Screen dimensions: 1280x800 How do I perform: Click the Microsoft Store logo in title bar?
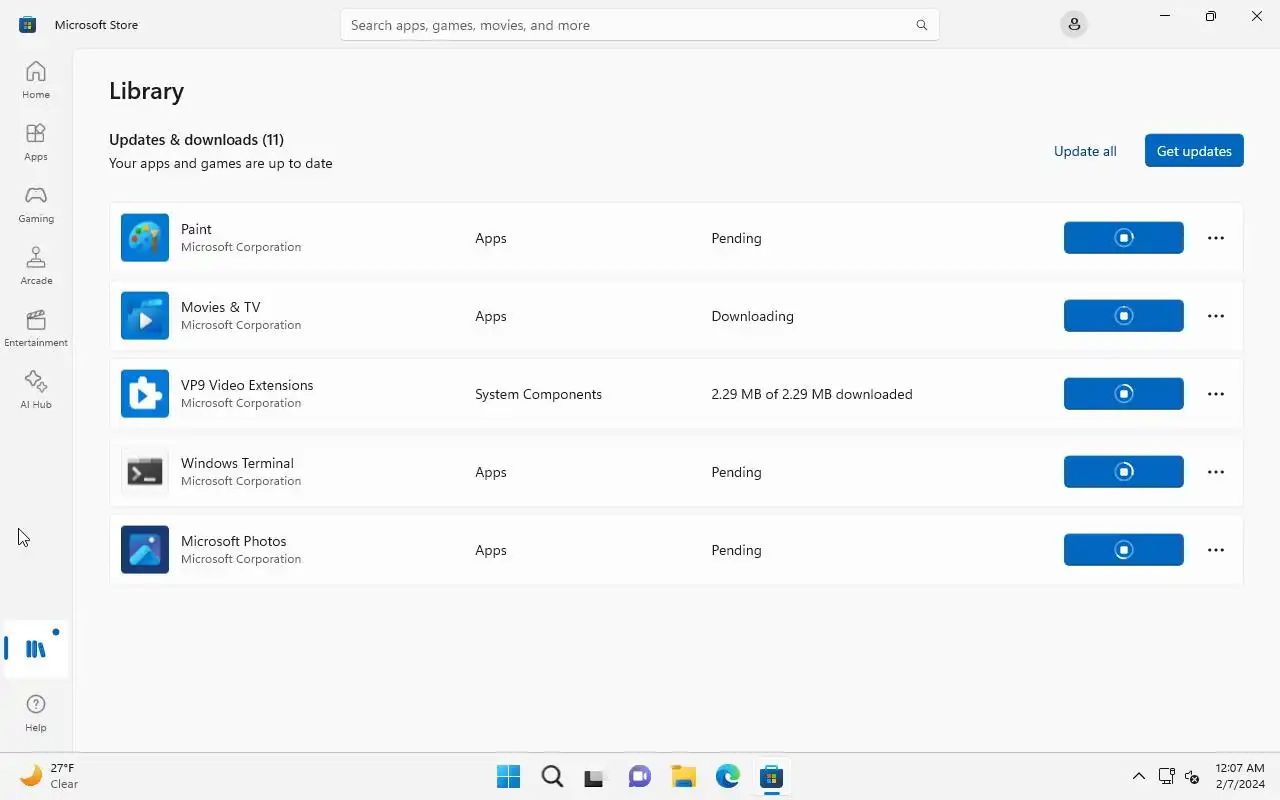click(x=27, y=25)
